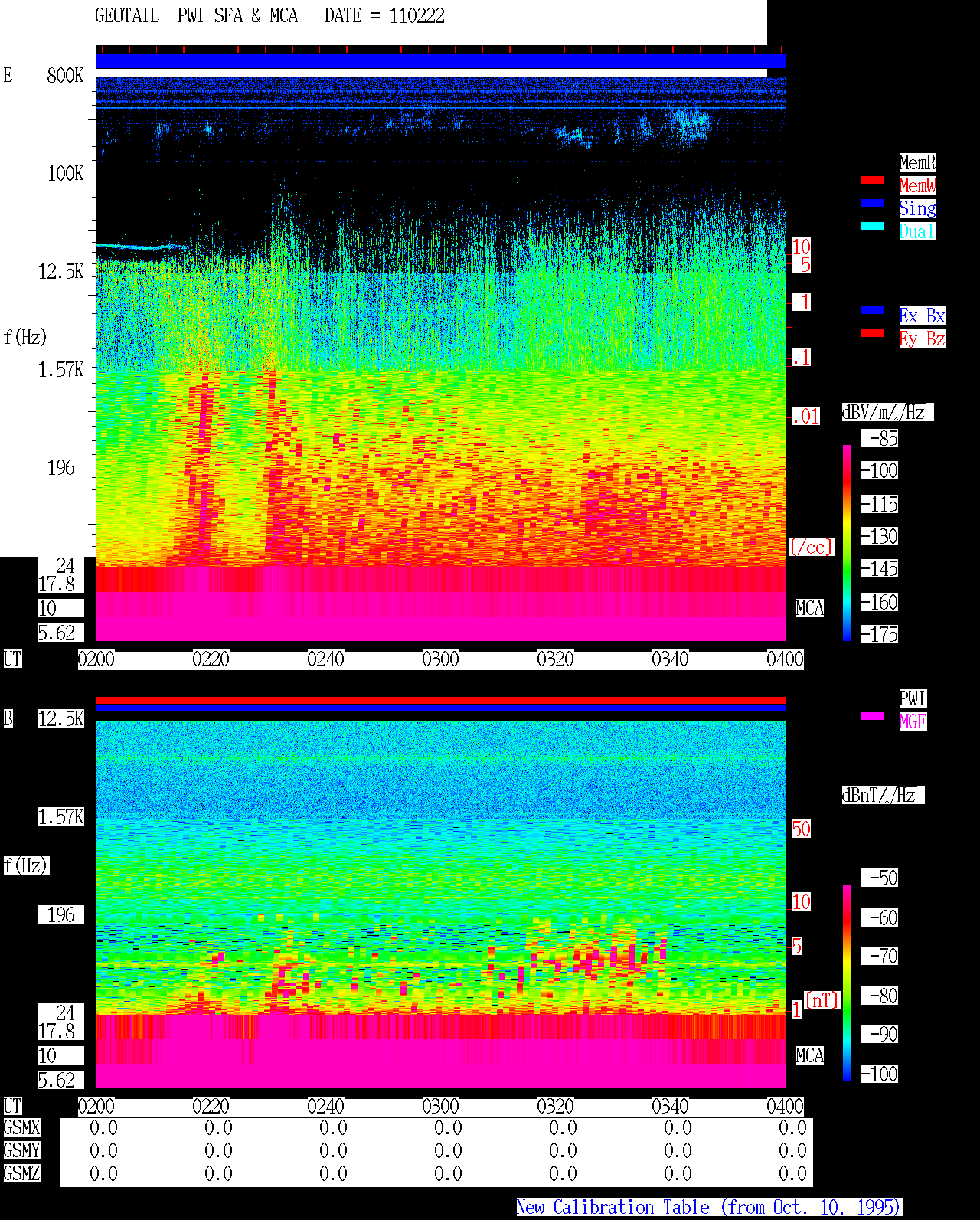Click the magenta MGF legend swatch
The image size is (980, 1220).
[x=873, y=716]
